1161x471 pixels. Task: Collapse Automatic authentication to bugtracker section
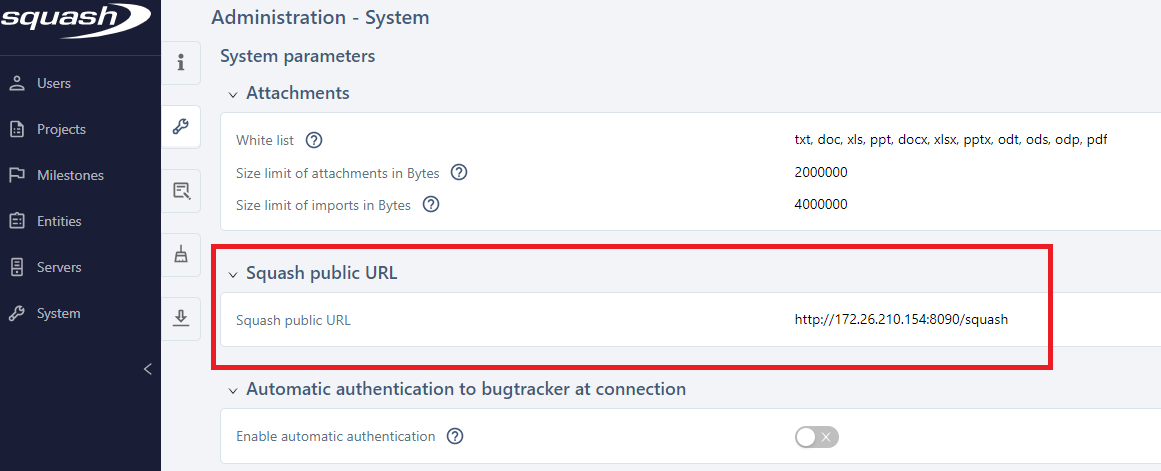[x=233, y=390]
